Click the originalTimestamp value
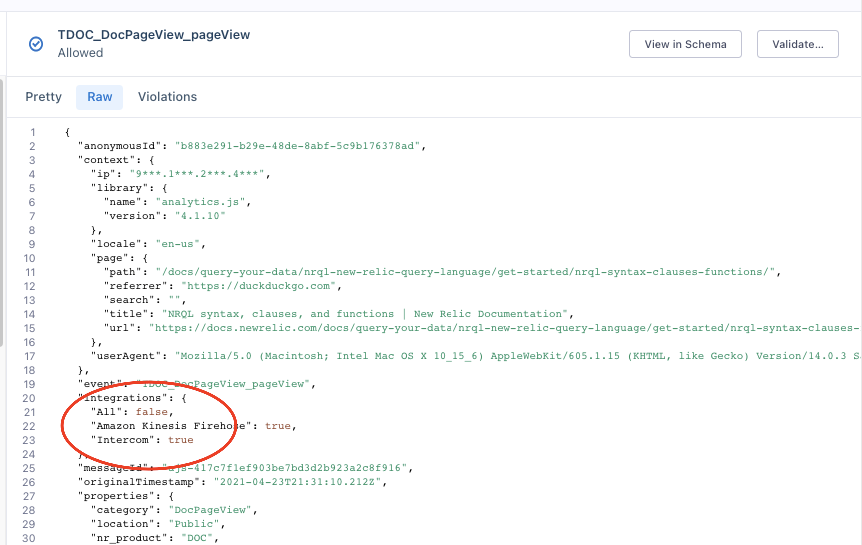 pyautogui.click(x=297, y=482)
